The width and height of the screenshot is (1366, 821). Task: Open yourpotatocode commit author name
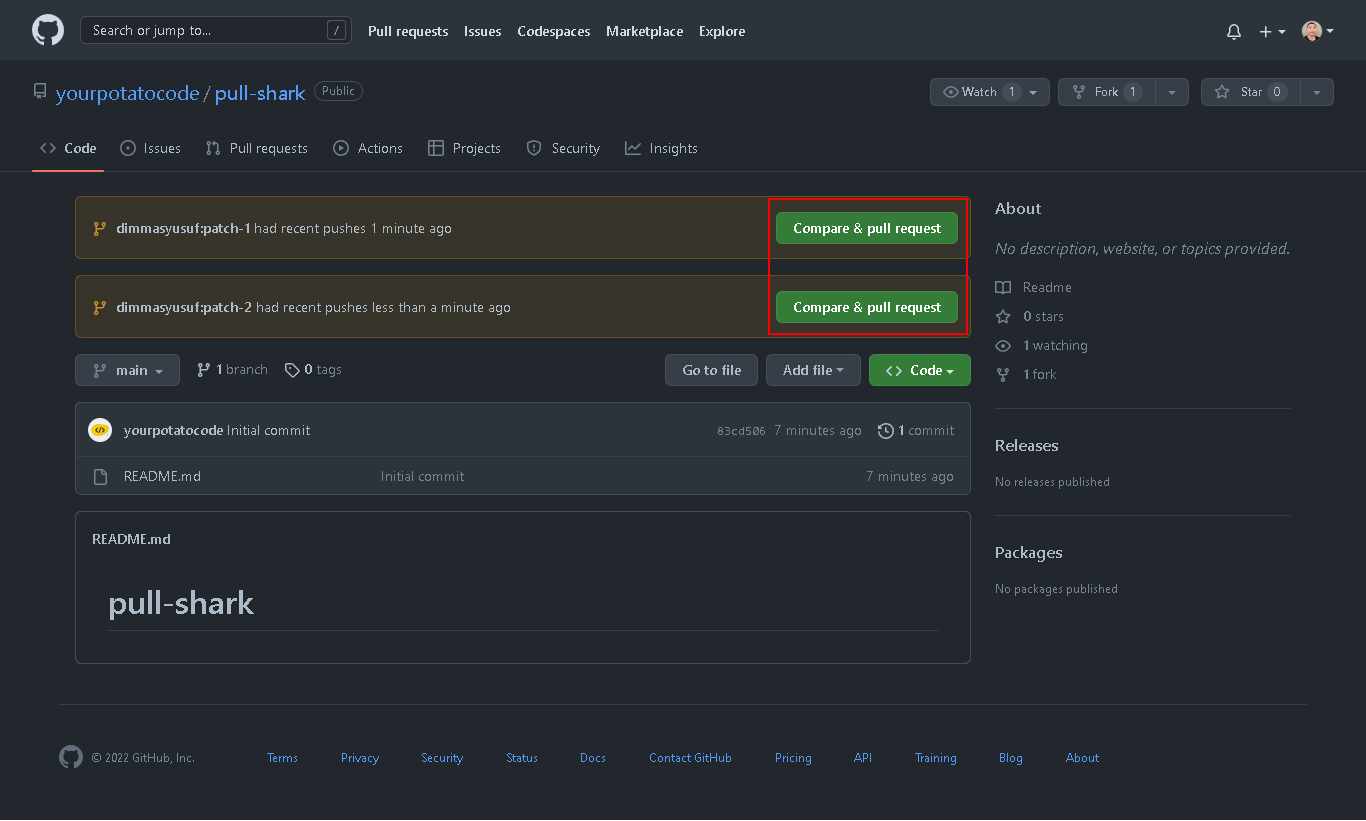tap(173, 430)
